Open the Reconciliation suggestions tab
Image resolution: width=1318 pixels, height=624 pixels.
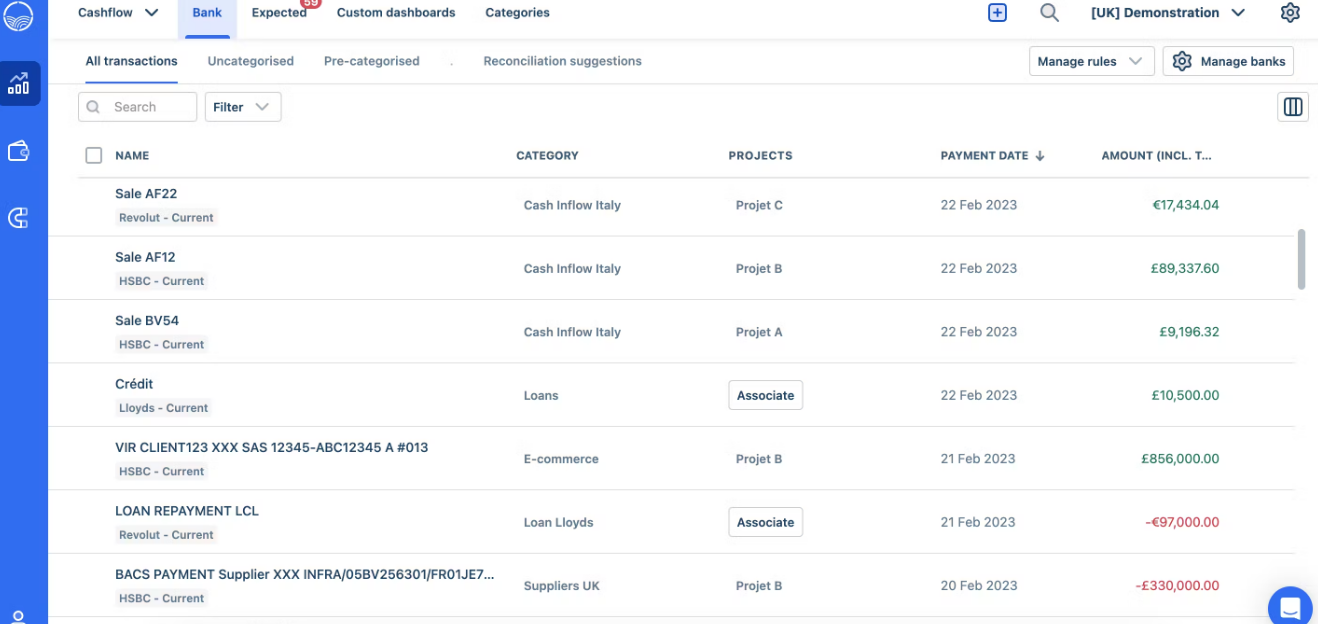pyautogui.click(x=562, y=61)
